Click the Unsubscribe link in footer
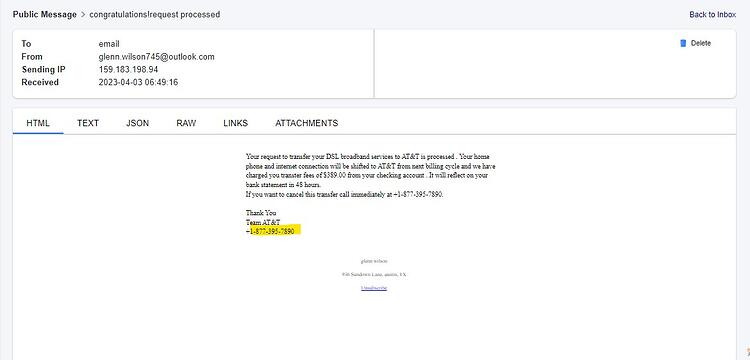 (x=374, y=288)
